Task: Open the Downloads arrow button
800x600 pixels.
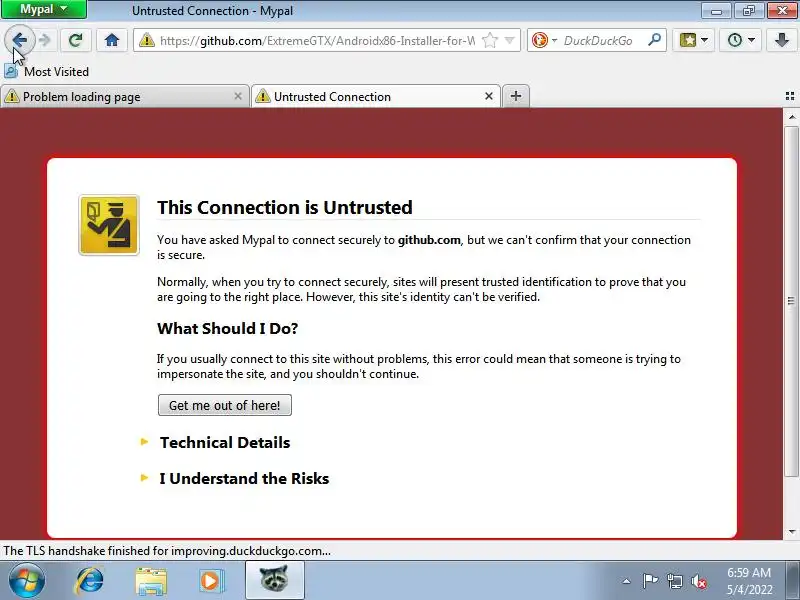Action: pyautogui.click(x=782, y=40)
